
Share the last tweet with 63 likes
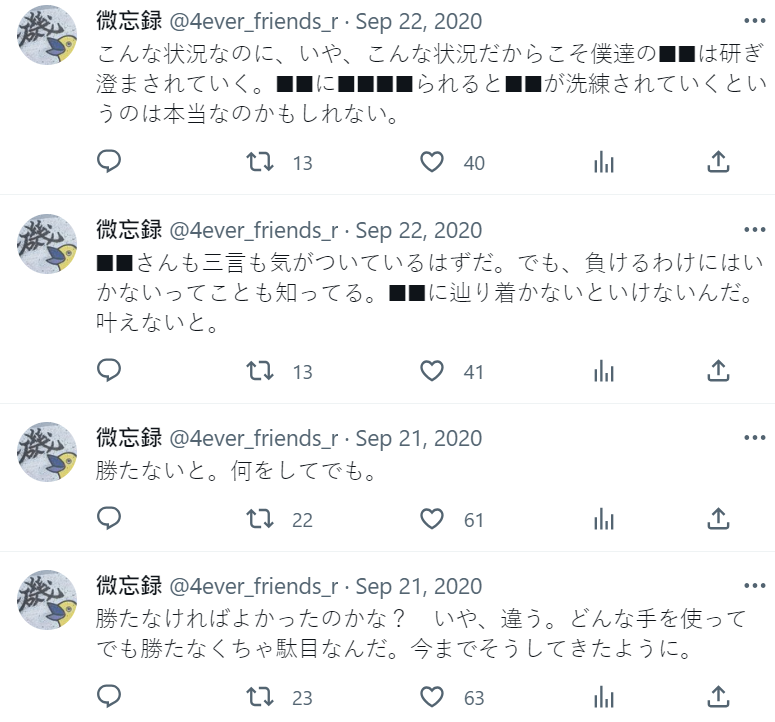tap(718, 697)
